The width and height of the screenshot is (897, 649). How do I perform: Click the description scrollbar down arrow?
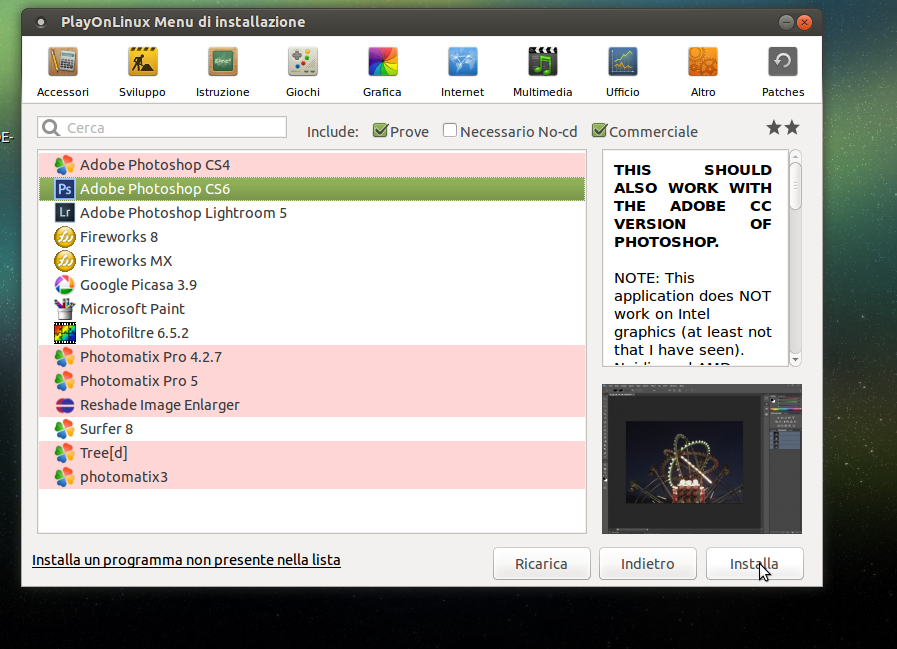[795, 360]
